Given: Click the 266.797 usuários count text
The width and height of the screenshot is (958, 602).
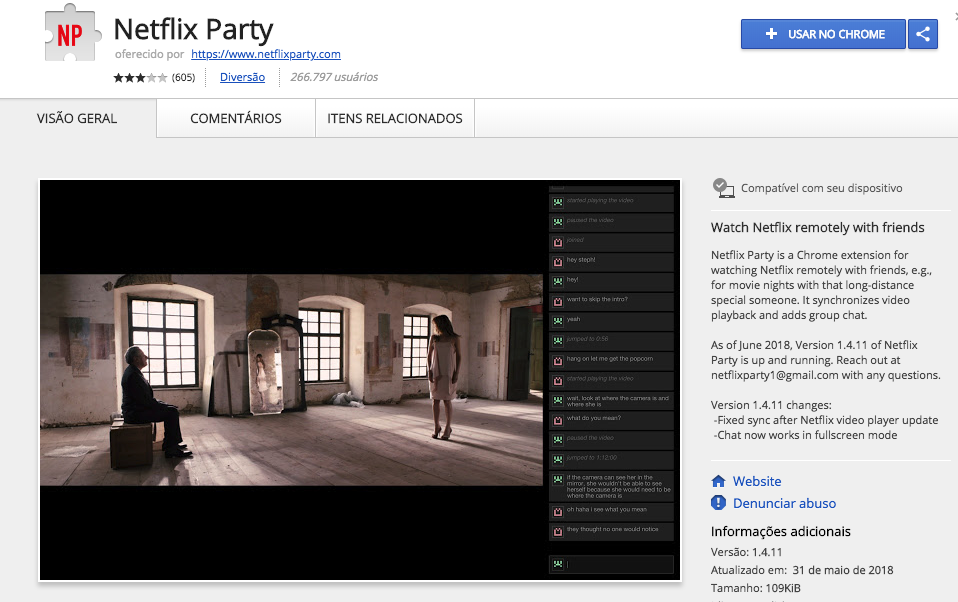Looking at the screenshot, I should [x=334, y=77].
